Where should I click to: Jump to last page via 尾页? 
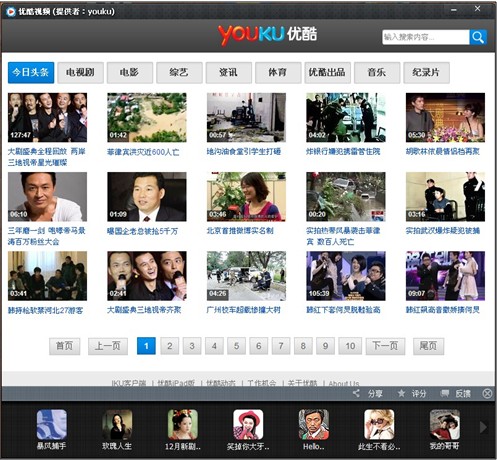click(x=428, y=346)
